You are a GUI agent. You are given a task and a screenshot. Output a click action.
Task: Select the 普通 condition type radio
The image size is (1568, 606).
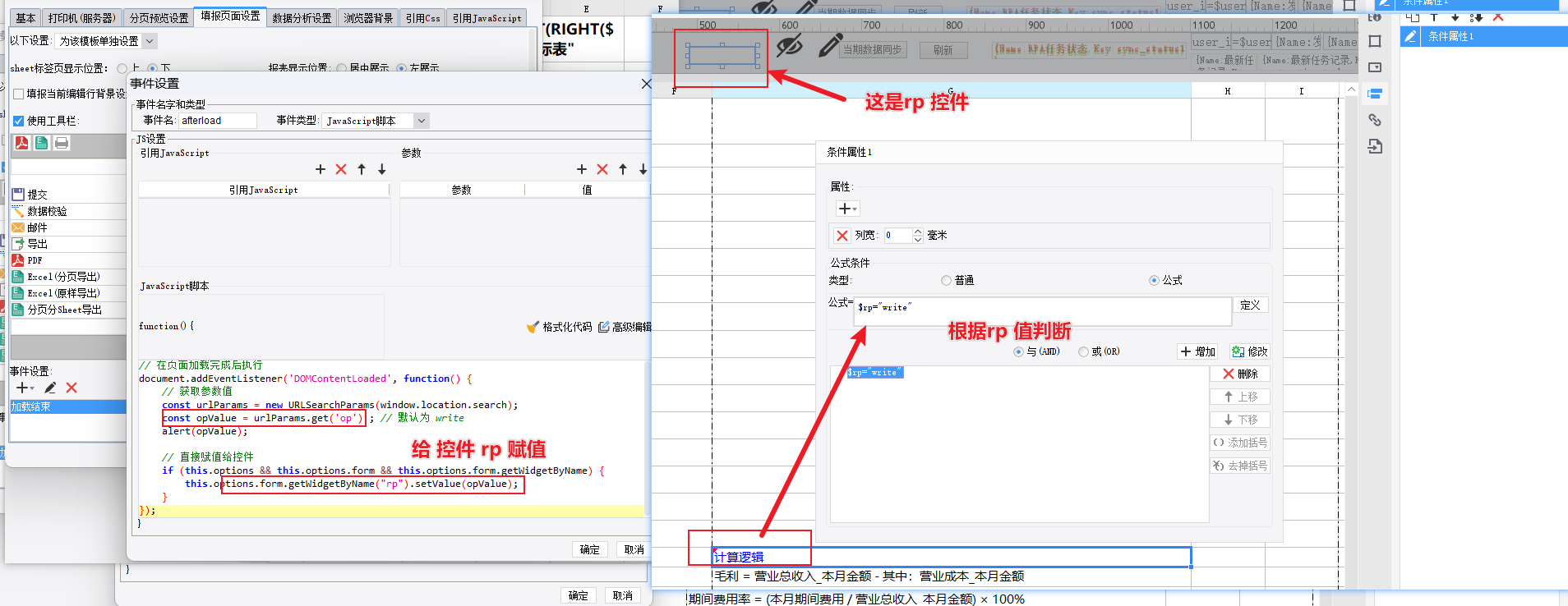[946, 281]
